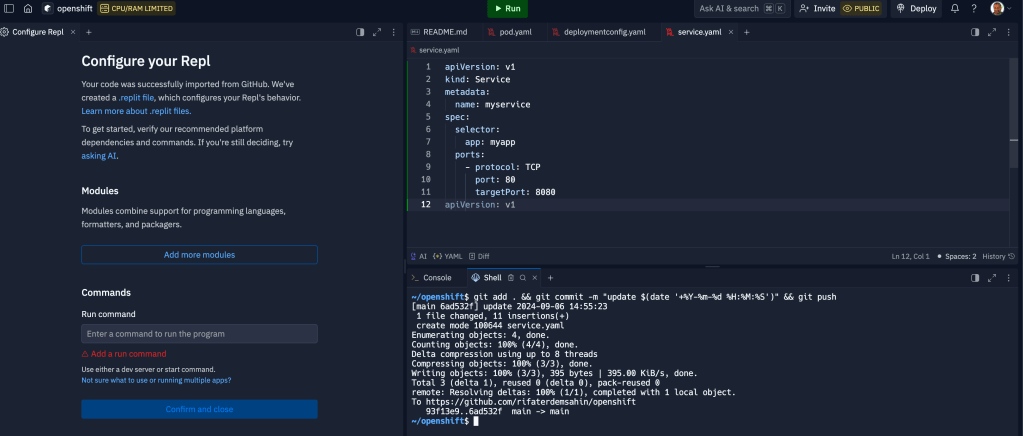Focus the Run command input field
This screenshot has height=436, width=1023.
coord(199,334)
